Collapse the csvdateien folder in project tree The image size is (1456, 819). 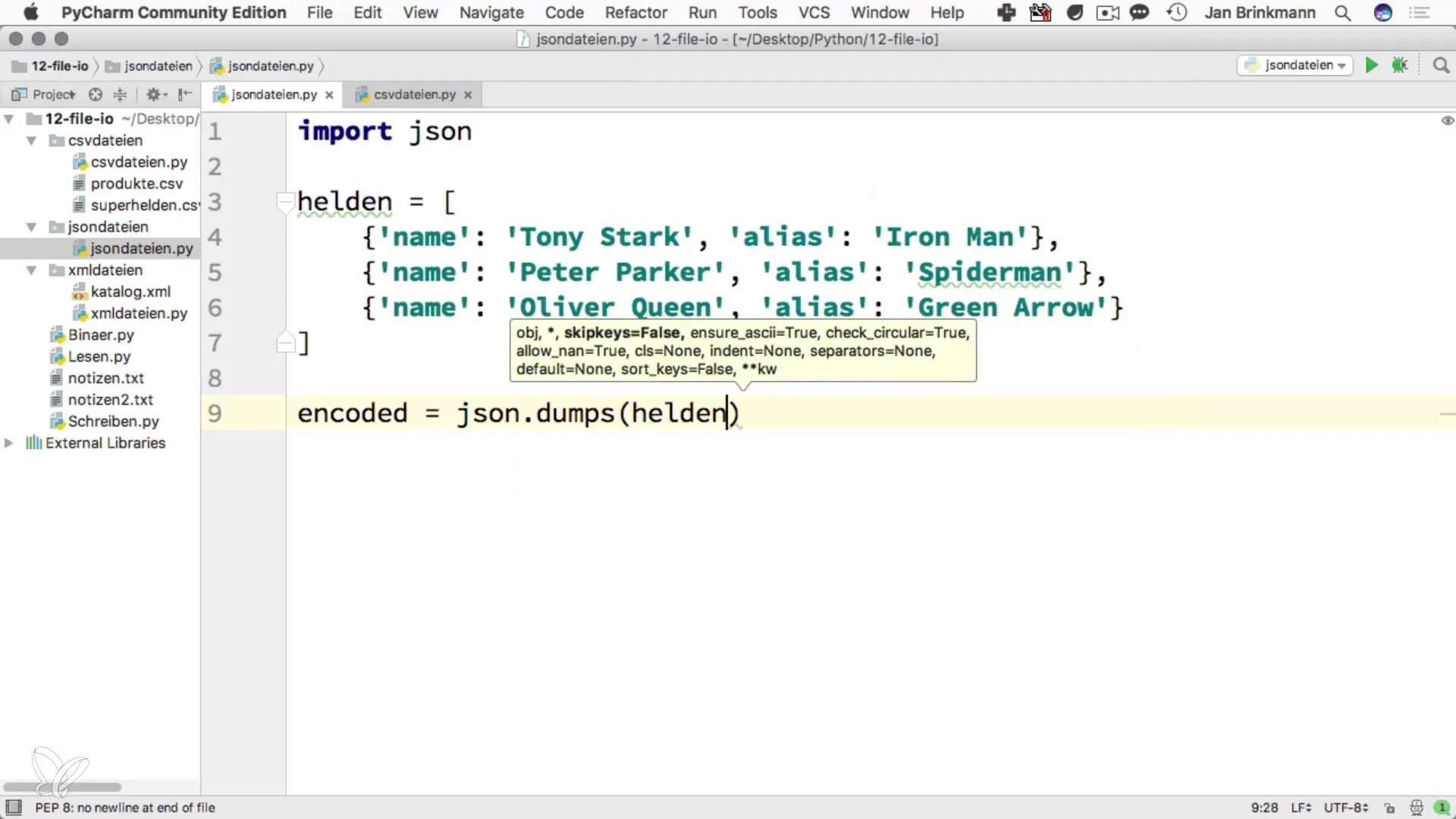tap(31, 140)
